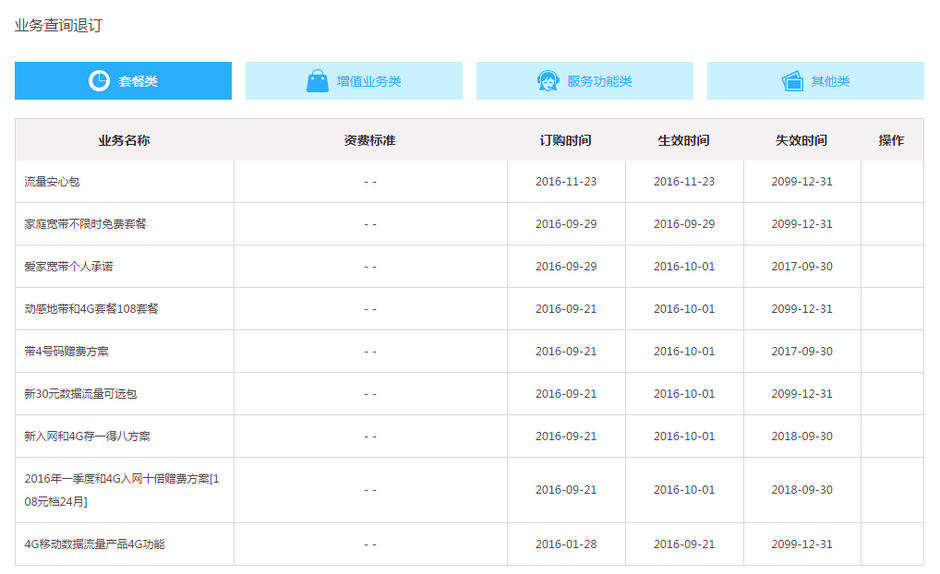This screenshot has width=940, height=574.
Task: Click the 资费标准 column header
Action: pyautogui.click(x=370, y=140)
